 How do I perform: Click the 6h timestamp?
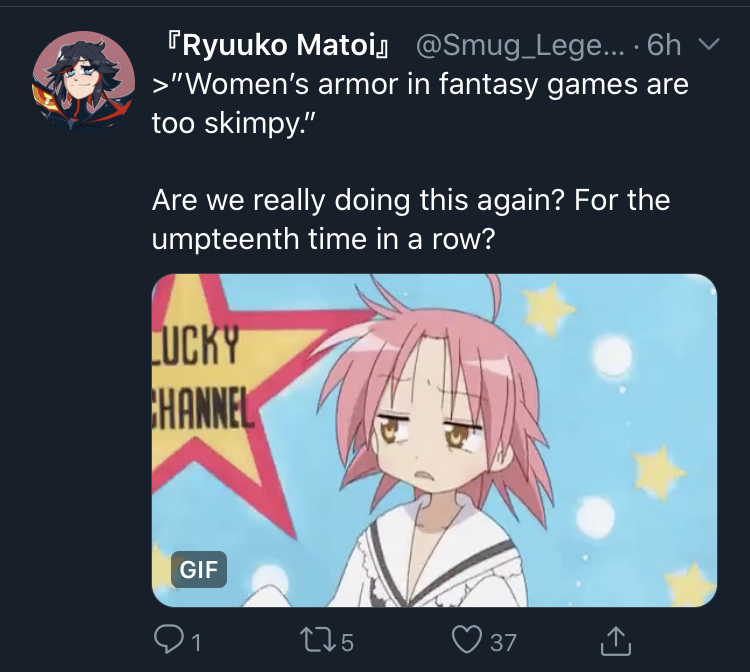click(663, 45)
